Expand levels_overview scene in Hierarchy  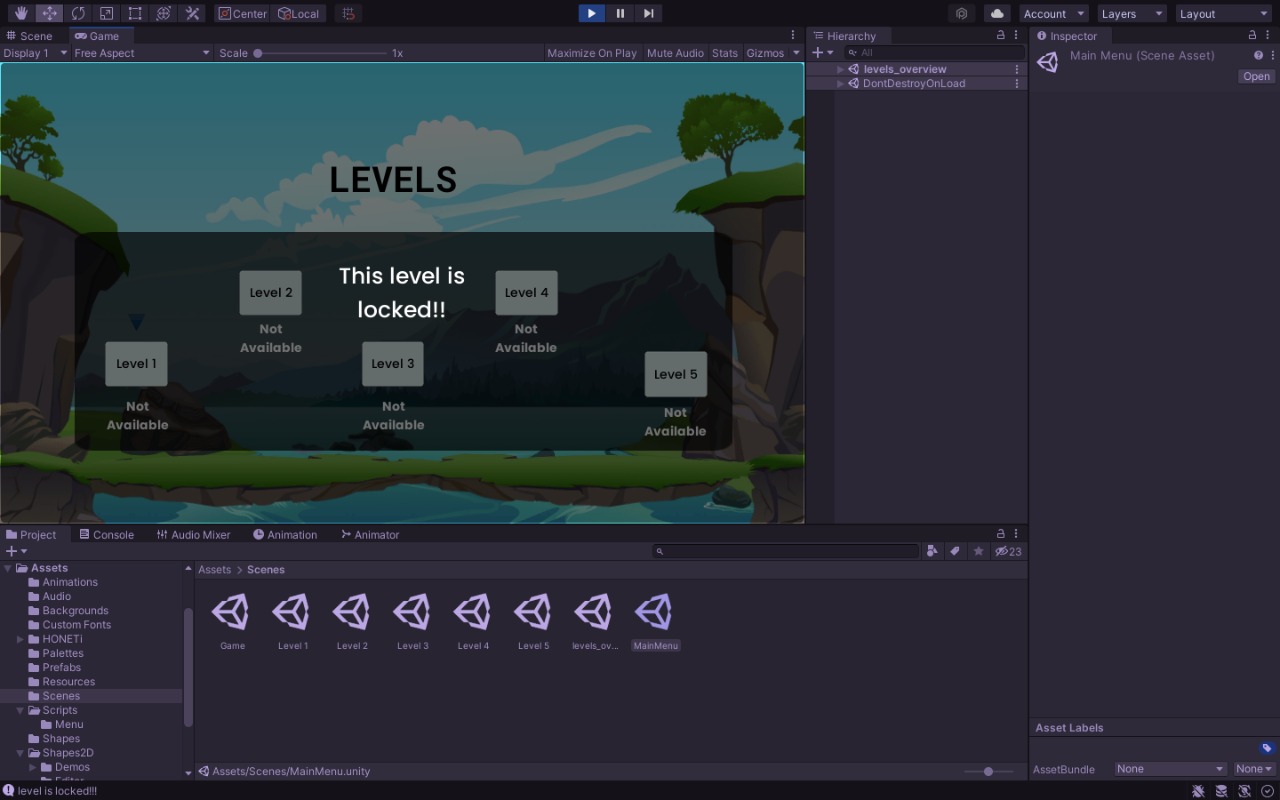tap(841, 69)
